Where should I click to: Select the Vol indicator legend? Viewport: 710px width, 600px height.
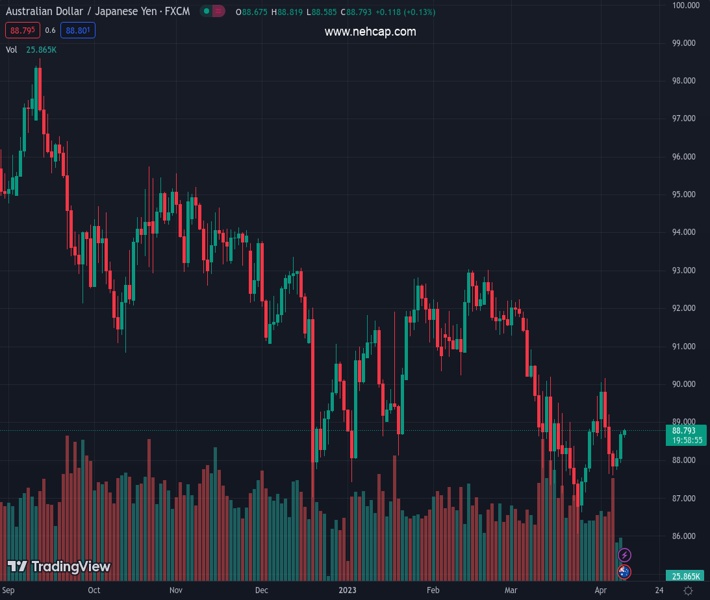[12, 49]
